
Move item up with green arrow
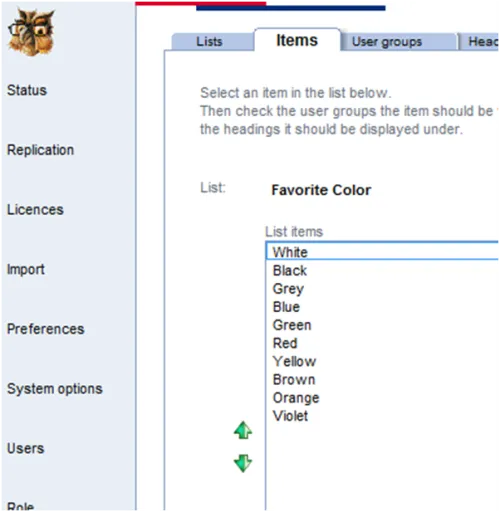(x=243, y=430)
